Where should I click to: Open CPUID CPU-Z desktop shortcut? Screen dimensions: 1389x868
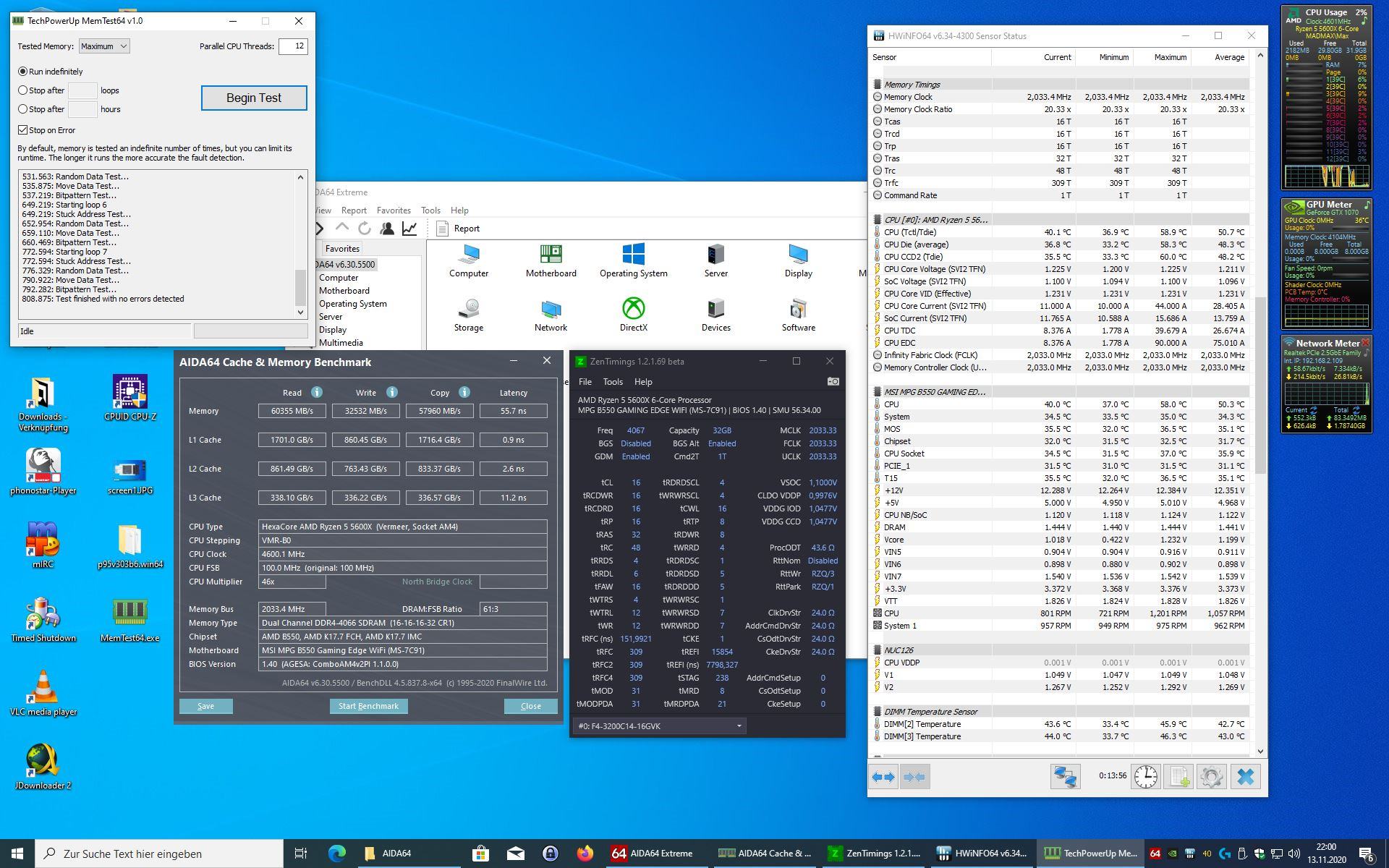pyautogui.click(x=130, y=398)
